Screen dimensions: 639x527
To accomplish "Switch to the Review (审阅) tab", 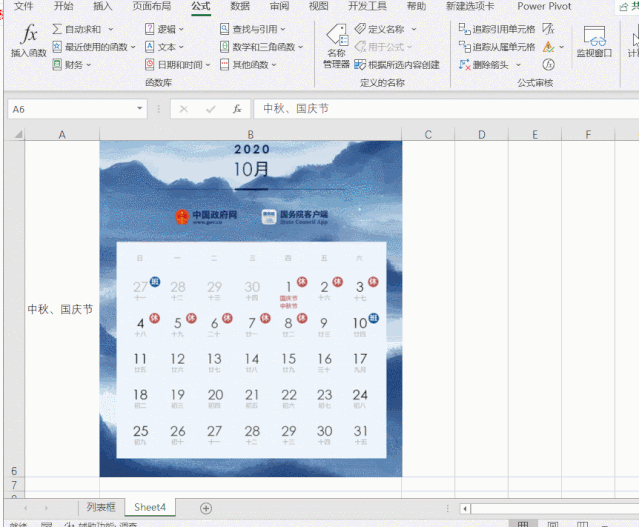I will point(279,6).
